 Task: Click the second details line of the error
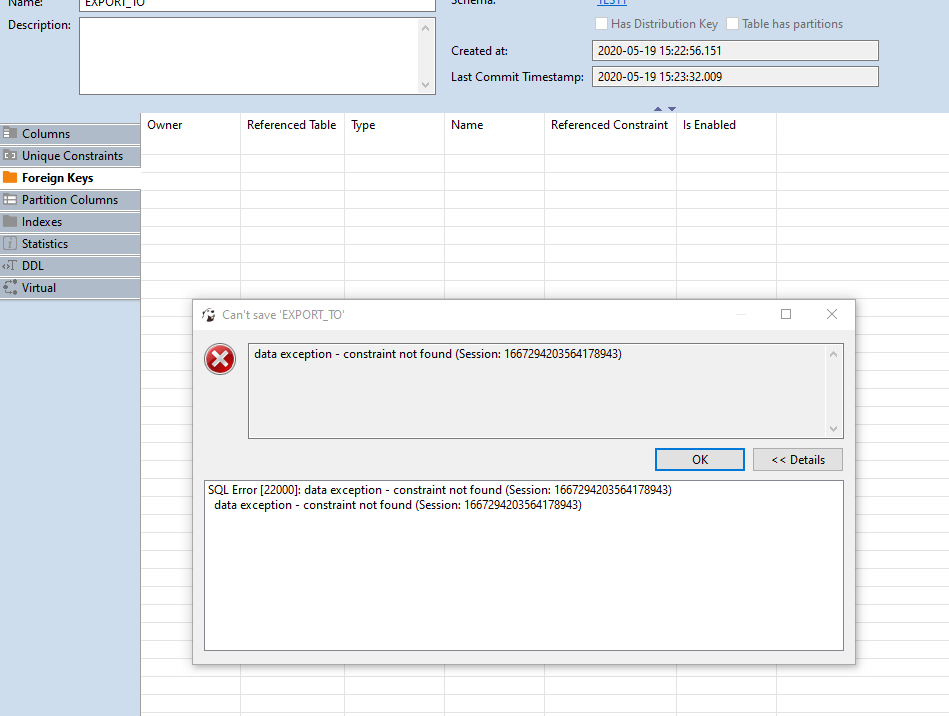(398, 505)
